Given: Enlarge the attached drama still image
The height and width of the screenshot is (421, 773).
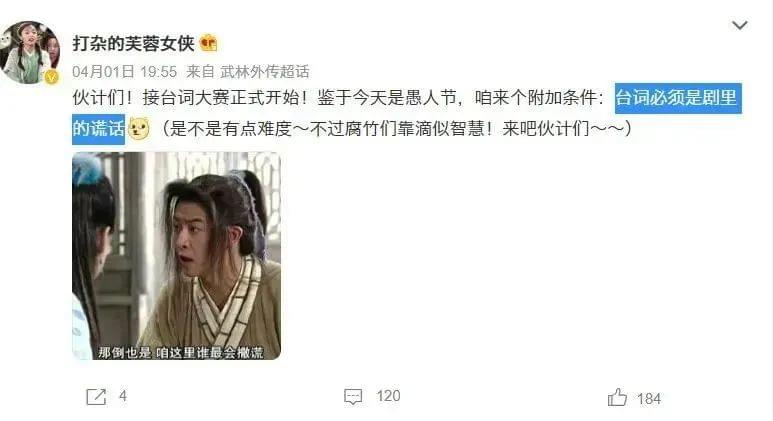Looking at the screenshot, I should [176, 256].
